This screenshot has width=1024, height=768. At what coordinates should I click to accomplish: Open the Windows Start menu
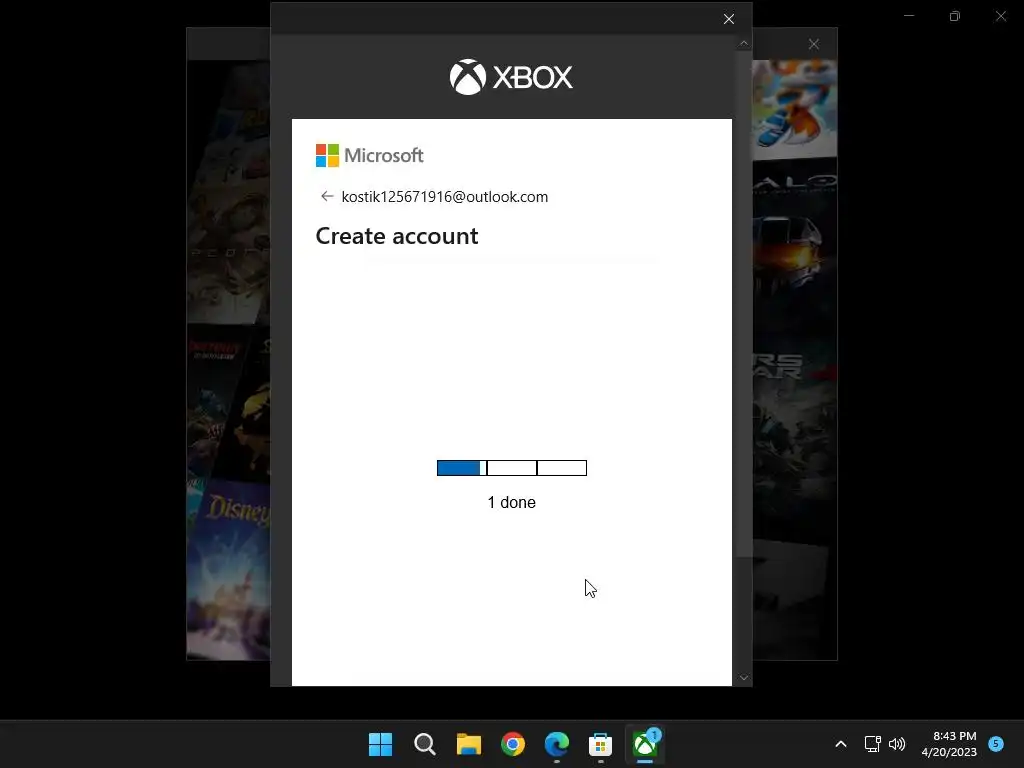(x=381, y=744)
